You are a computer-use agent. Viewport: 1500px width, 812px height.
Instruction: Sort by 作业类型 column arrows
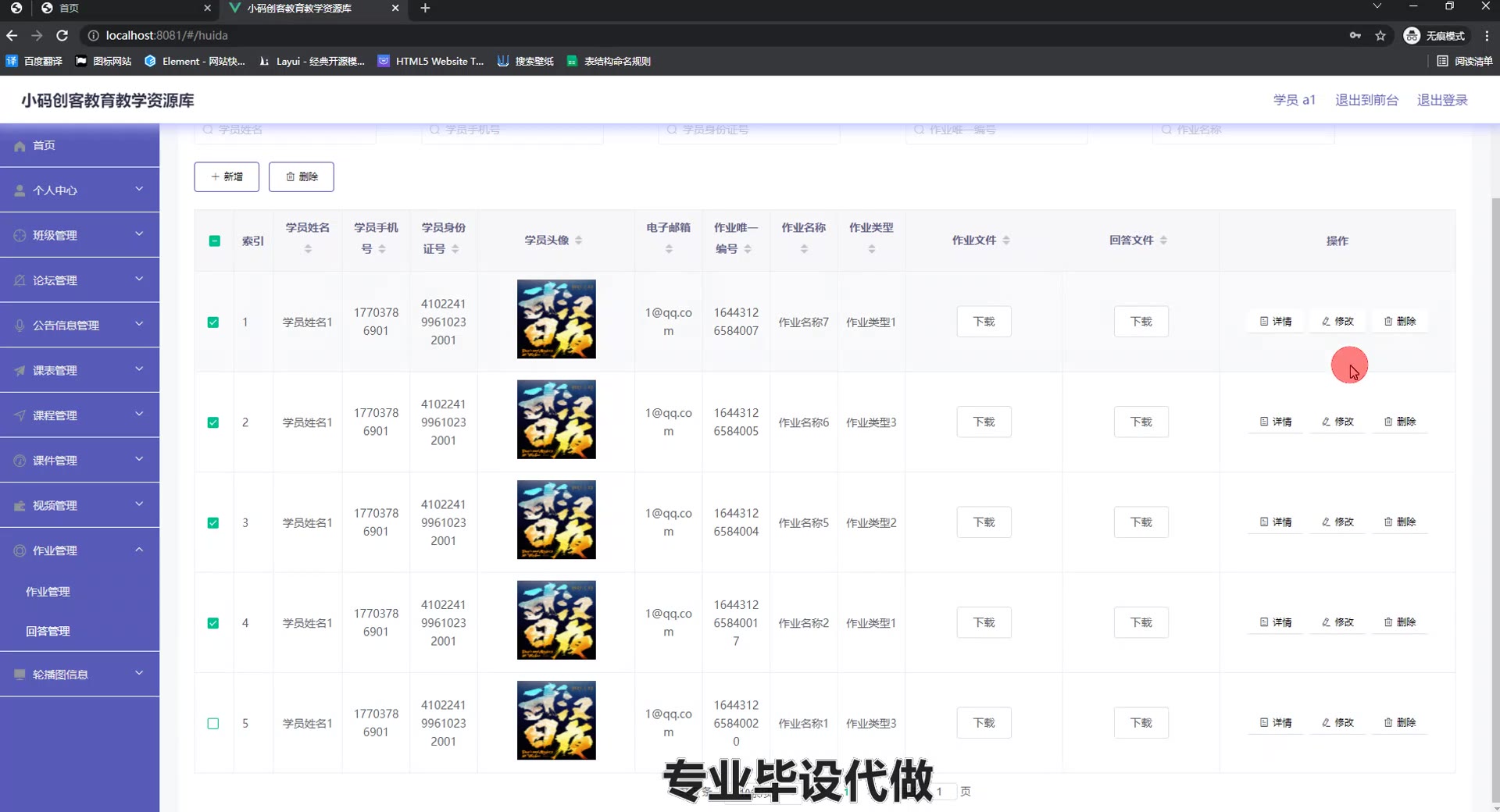coord(872,249)
